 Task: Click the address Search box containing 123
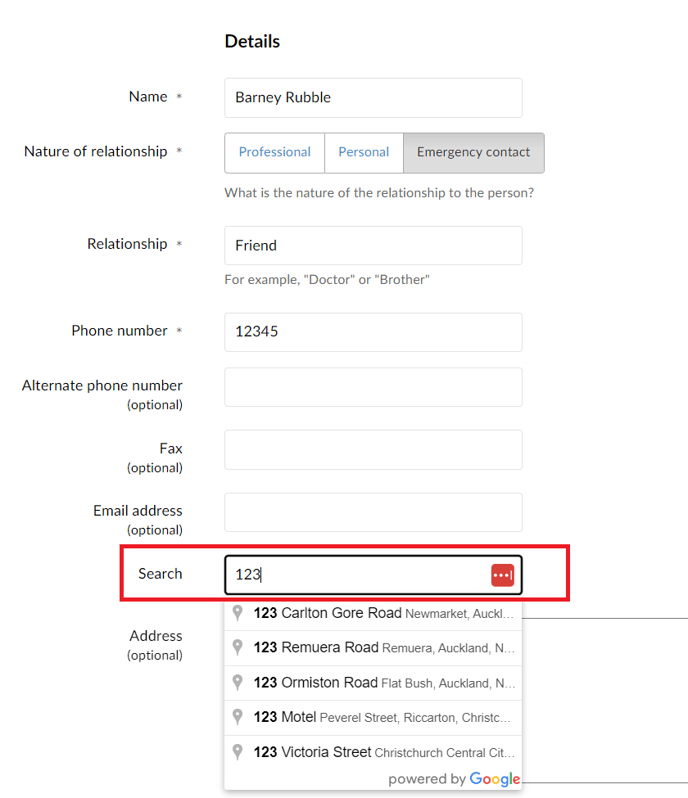(373, 575)
